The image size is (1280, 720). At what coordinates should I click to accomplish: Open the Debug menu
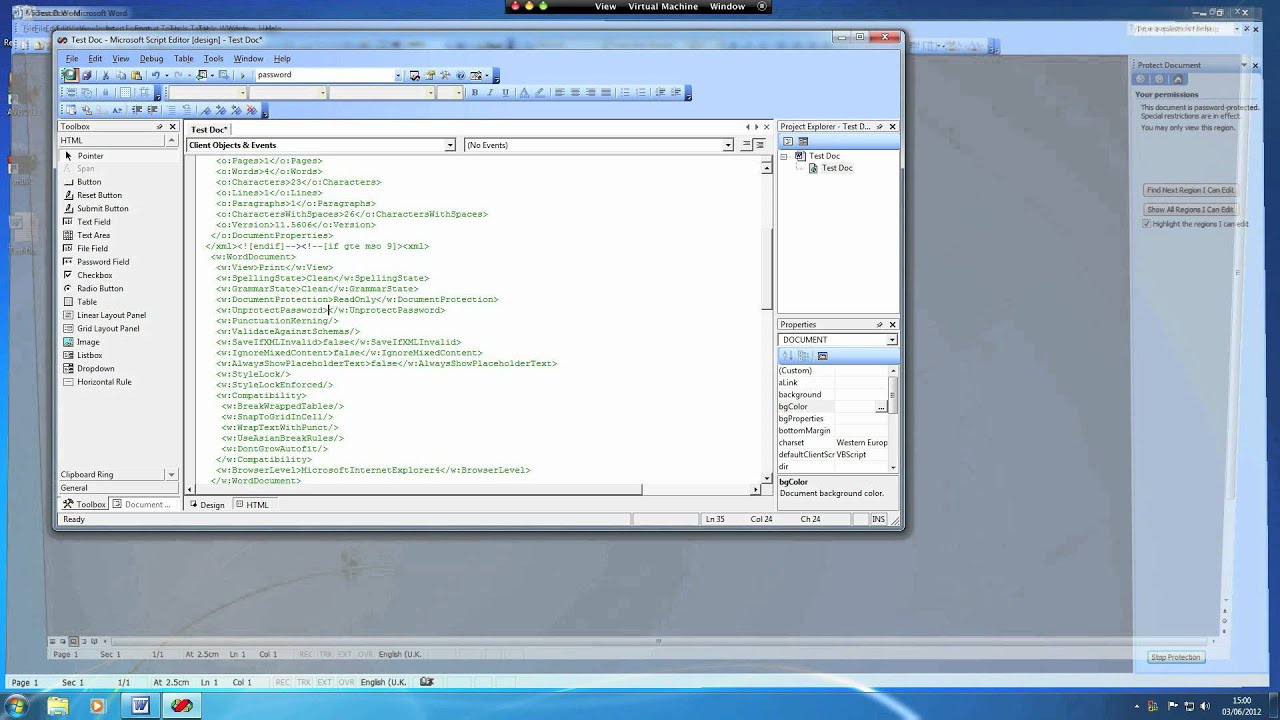point(151,59)
